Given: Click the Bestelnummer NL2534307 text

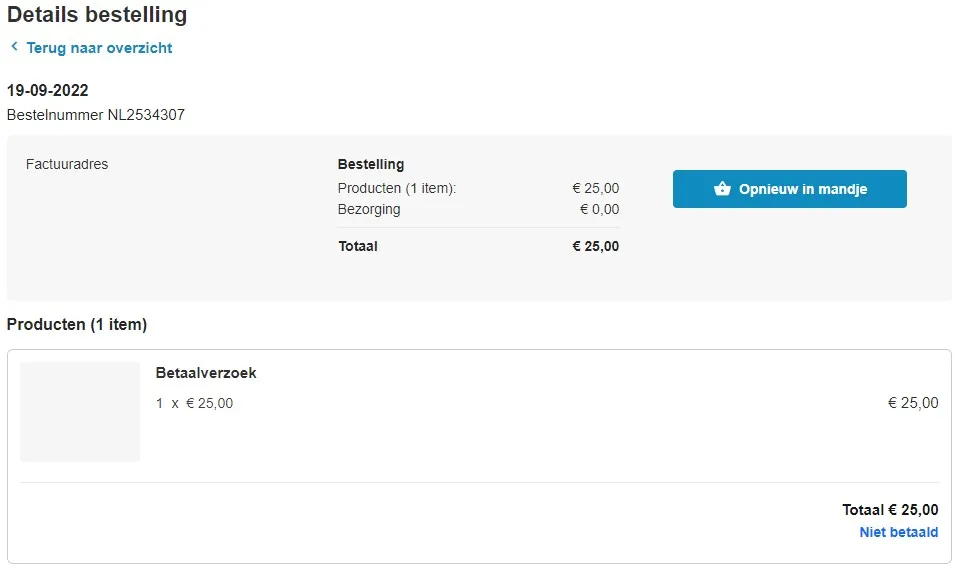Looking at the screenshot, I should coord(96,115).
